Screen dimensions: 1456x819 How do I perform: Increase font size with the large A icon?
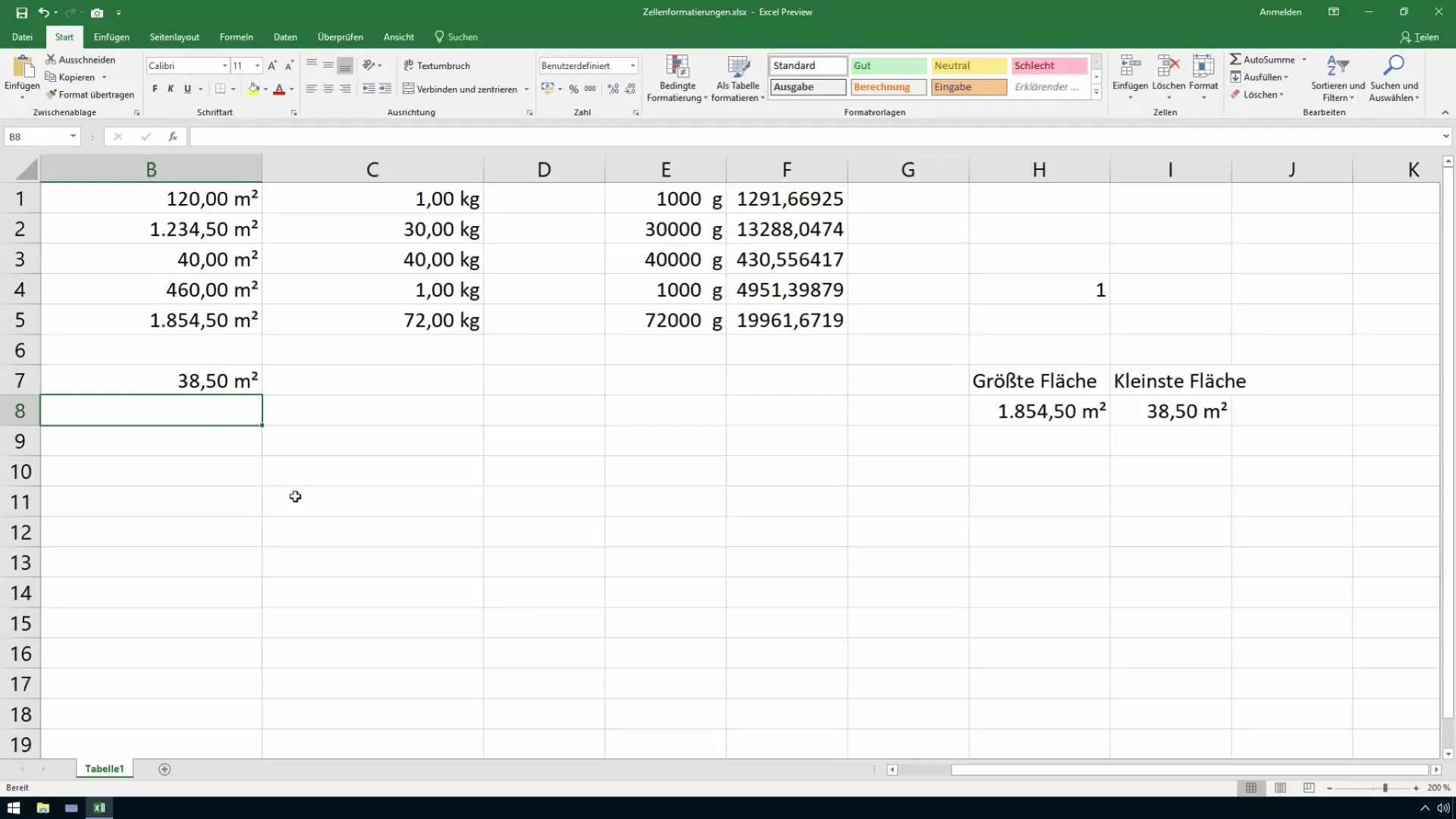[x=272, y=66]
